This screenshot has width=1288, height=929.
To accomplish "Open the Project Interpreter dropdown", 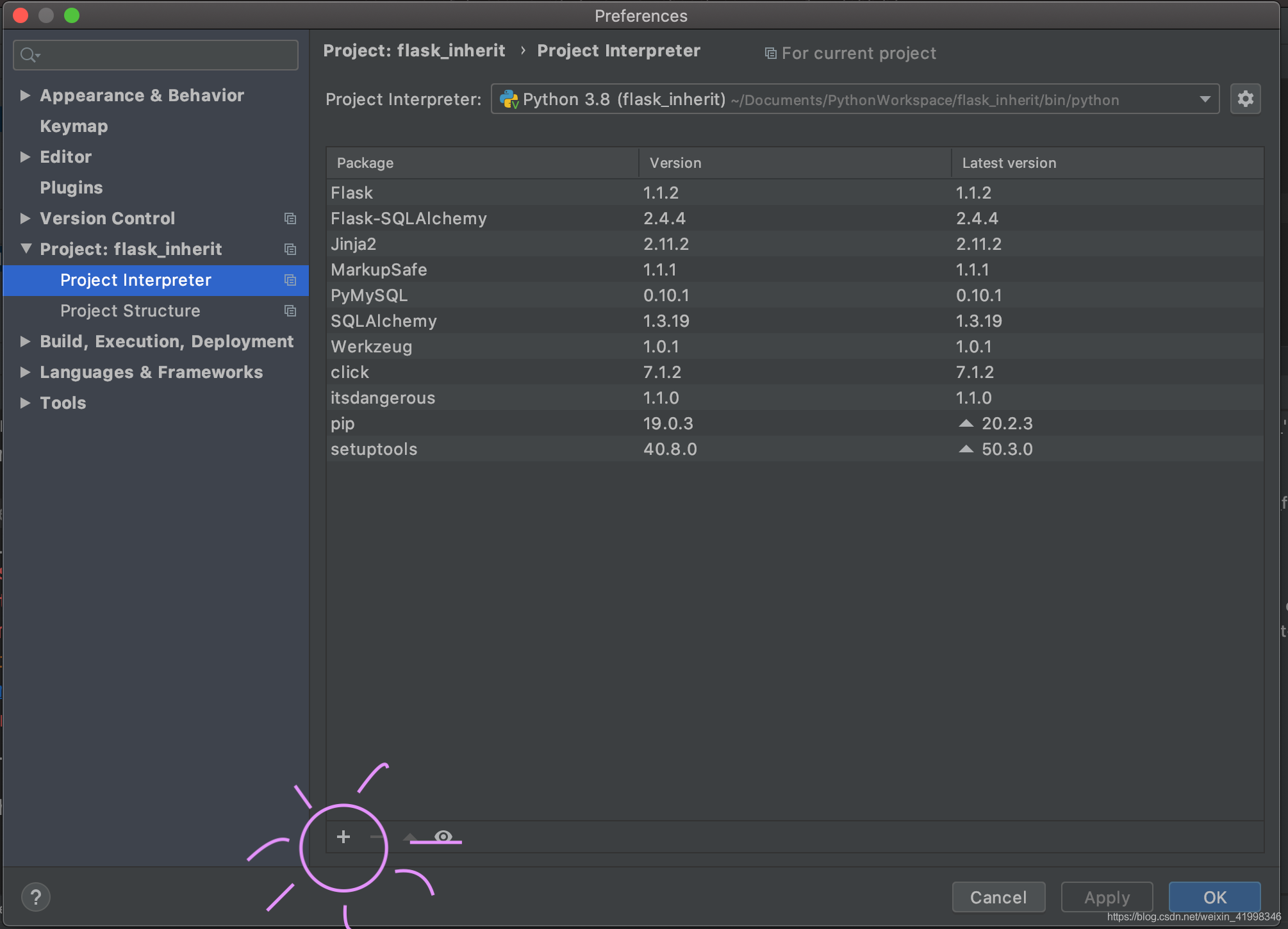I will tap(855, 99).
